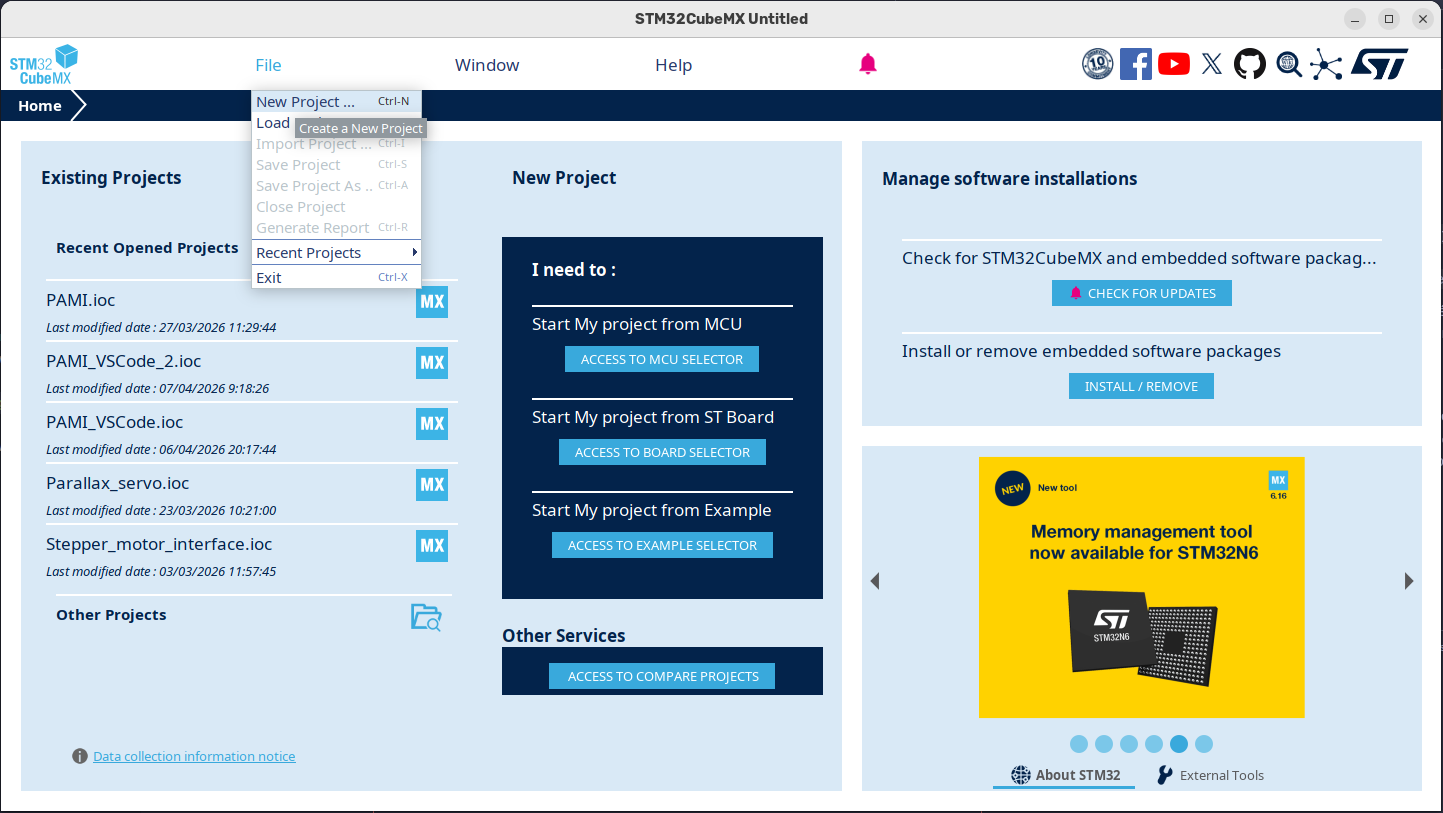Click the magnifier search globe icon

[1289, 64]
